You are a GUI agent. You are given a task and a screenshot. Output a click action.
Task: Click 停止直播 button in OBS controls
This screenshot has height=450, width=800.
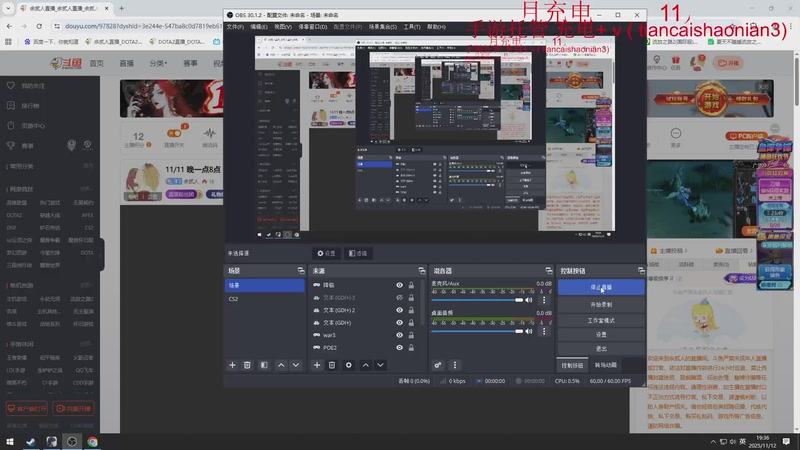coord(601,287)
